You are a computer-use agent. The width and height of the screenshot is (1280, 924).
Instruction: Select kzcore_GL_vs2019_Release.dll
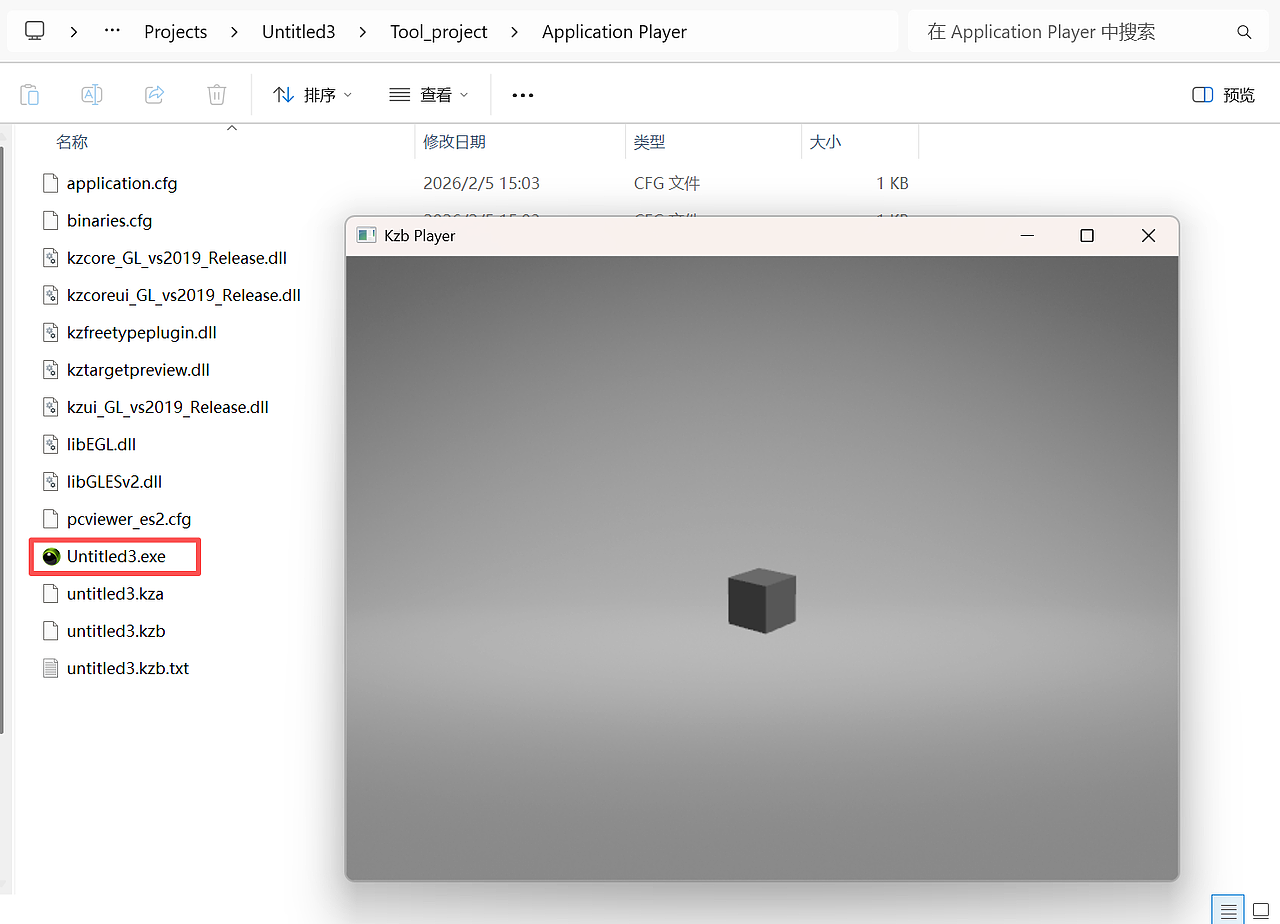(x=177, y=258)
